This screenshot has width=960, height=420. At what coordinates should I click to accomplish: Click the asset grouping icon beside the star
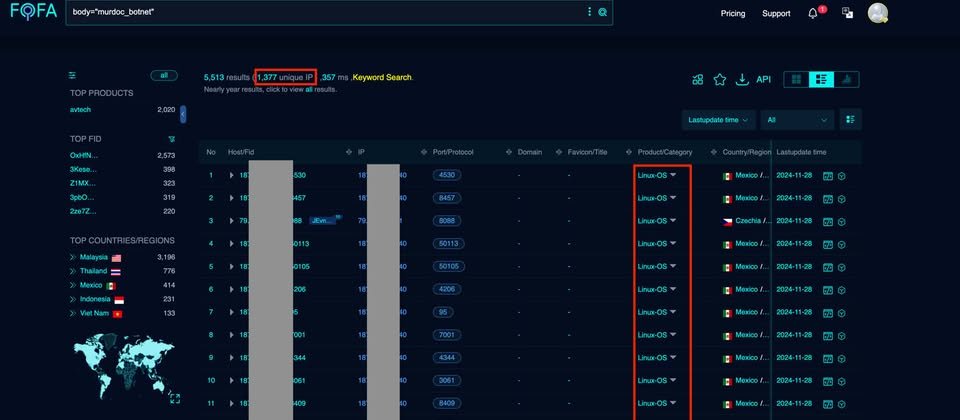click(697, 80)
